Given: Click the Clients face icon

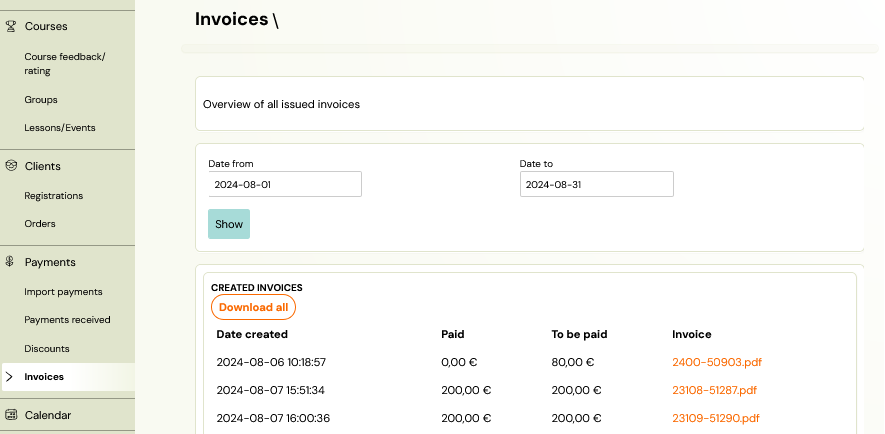Looking at the screenshot, I should pos(10,166).
